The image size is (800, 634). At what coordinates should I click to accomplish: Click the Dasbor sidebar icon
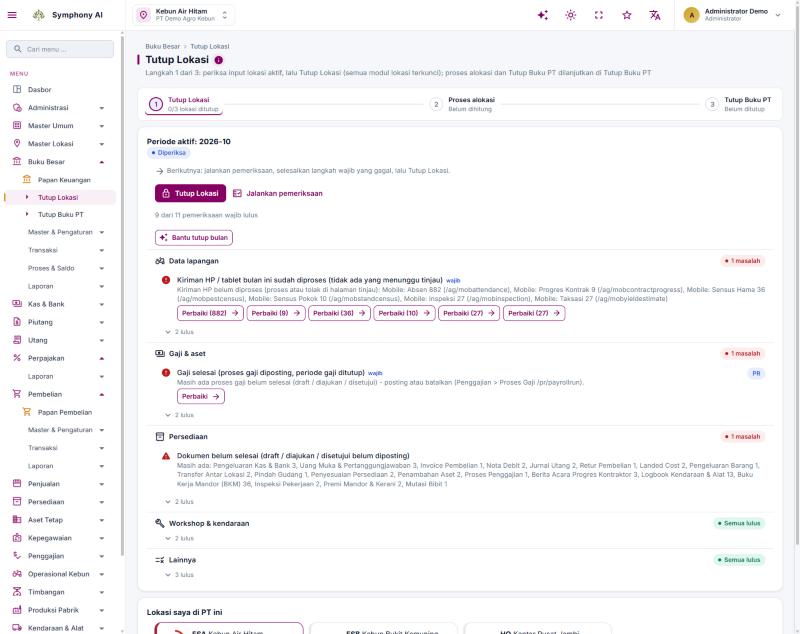(17, 89)
